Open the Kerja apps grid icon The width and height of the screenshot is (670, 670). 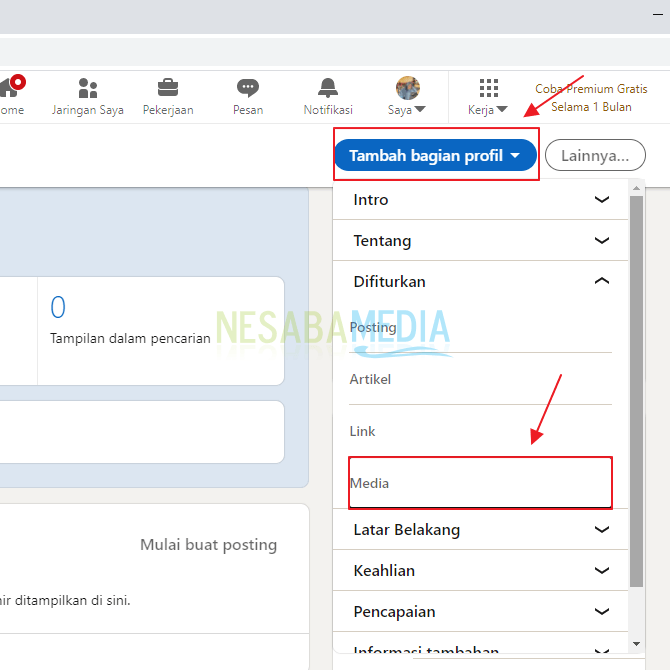point(488,89)
